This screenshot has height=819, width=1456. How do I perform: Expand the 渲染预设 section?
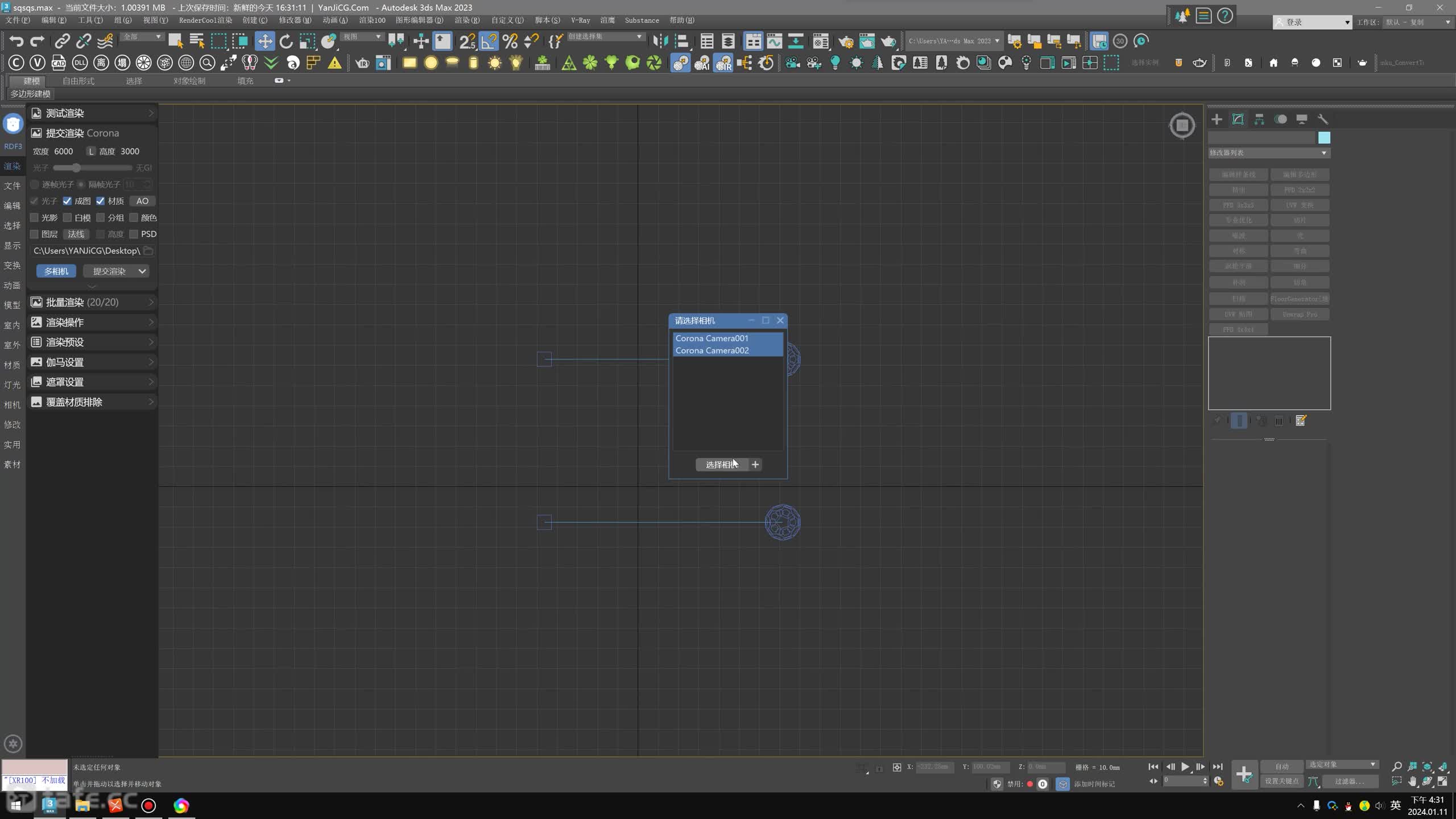[93, 342]
